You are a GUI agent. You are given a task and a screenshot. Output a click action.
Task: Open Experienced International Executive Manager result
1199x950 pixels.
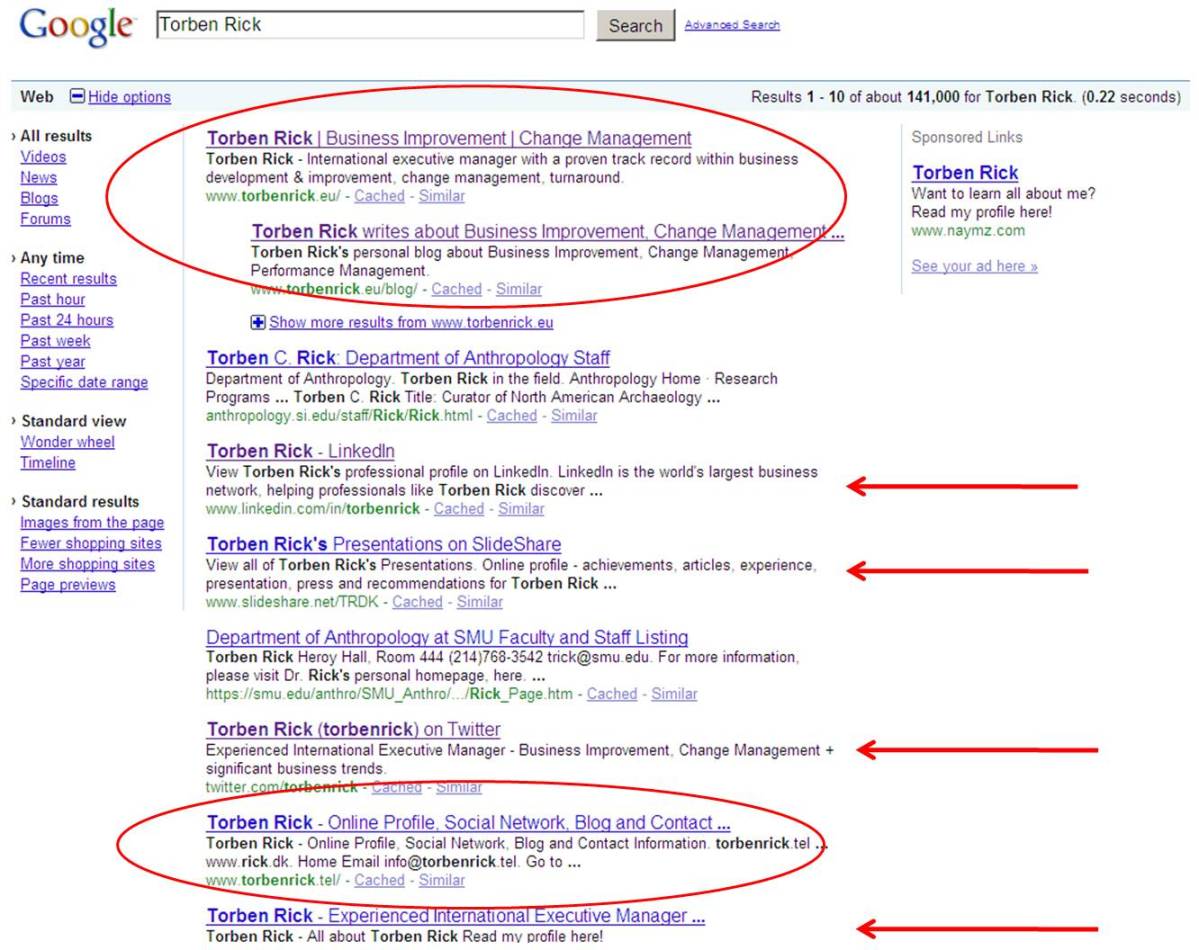tap(456, 916)
